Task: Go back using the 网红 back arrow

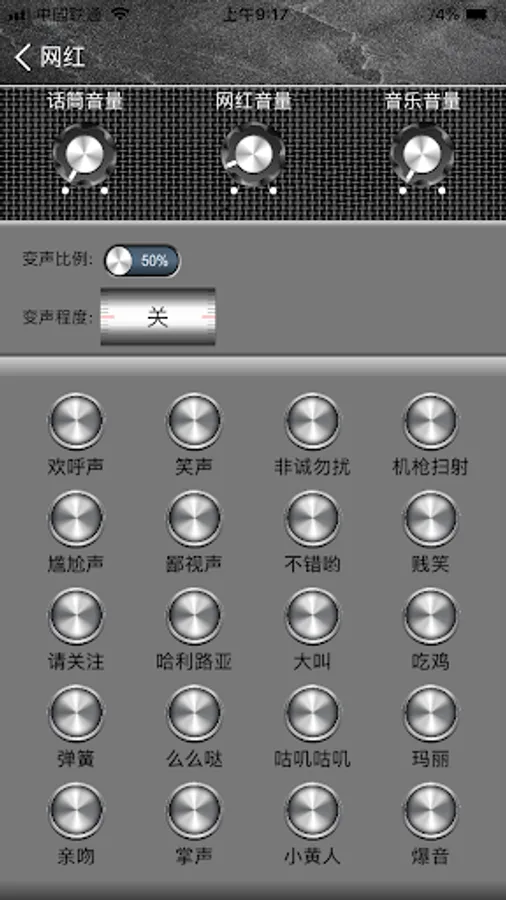Action: pyautogui.click(x=23, y=57)
